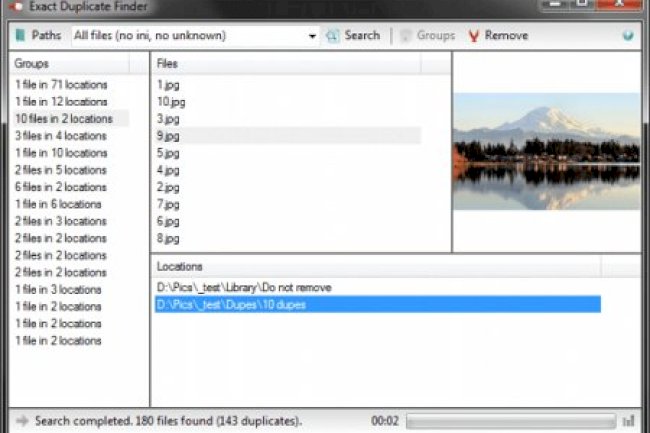Open the file filter dropdown arrow

click(x=312, y=36)
